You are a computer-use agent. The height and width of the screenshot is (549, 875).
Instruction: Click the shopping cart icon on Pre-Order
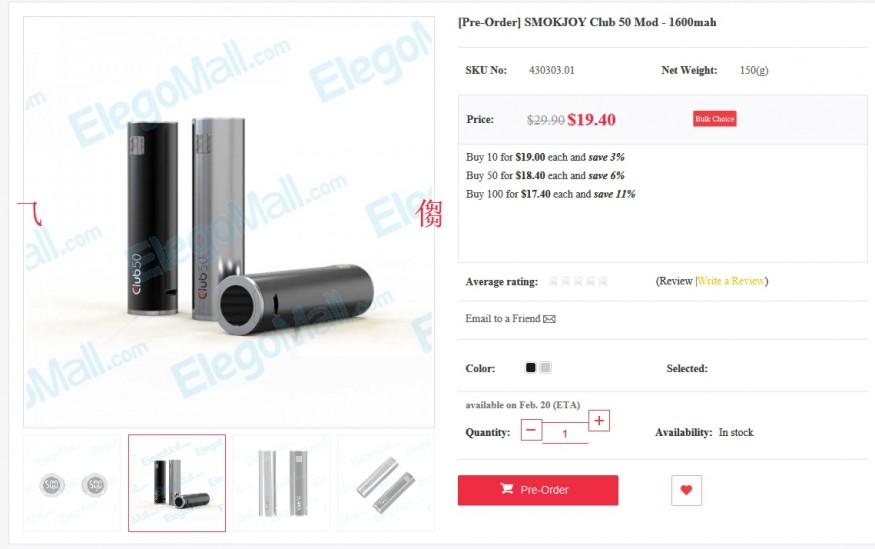coord(506,489)
